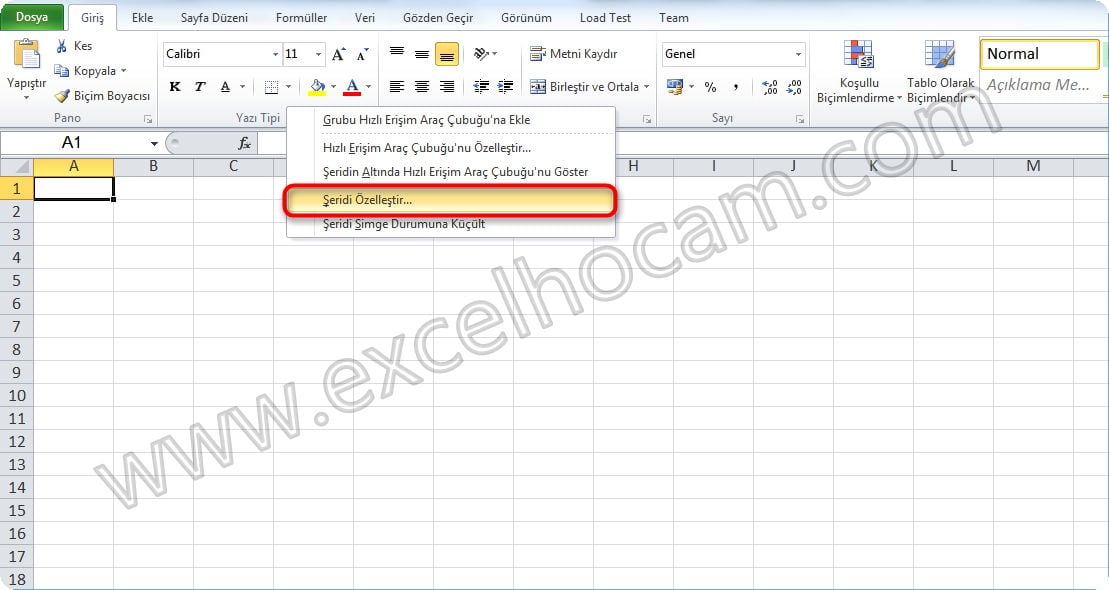
Task: Apply red font color with the A icon
Action: pos(352,87)
